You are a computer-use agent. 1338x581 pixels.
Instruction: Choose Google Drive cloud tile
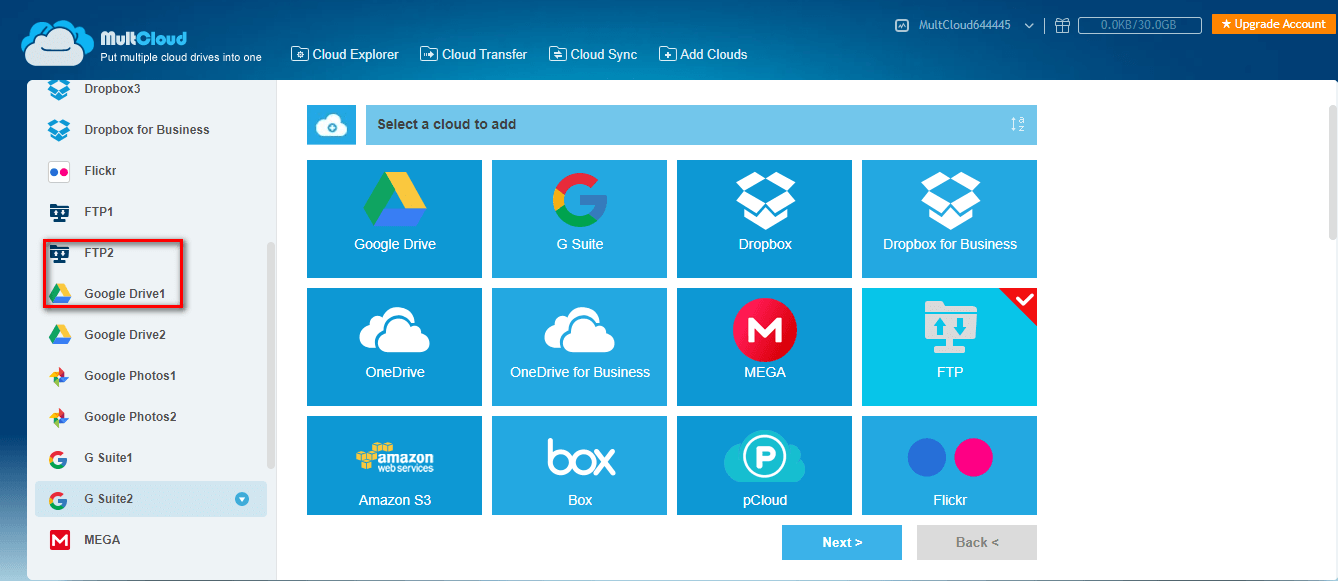click(395, 219)
